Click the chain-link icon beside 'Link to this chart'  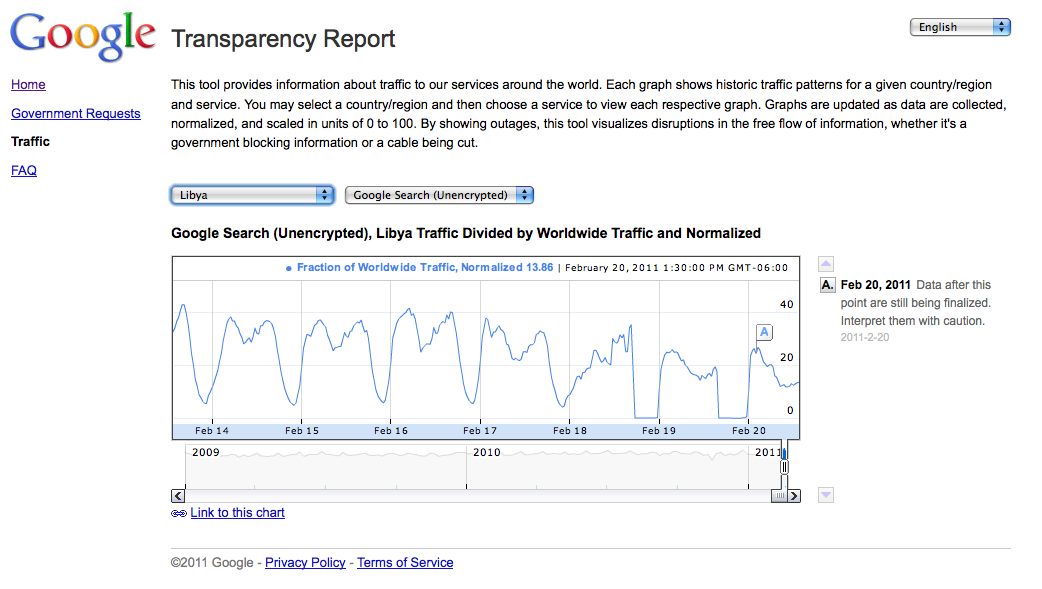coord(179,513)
